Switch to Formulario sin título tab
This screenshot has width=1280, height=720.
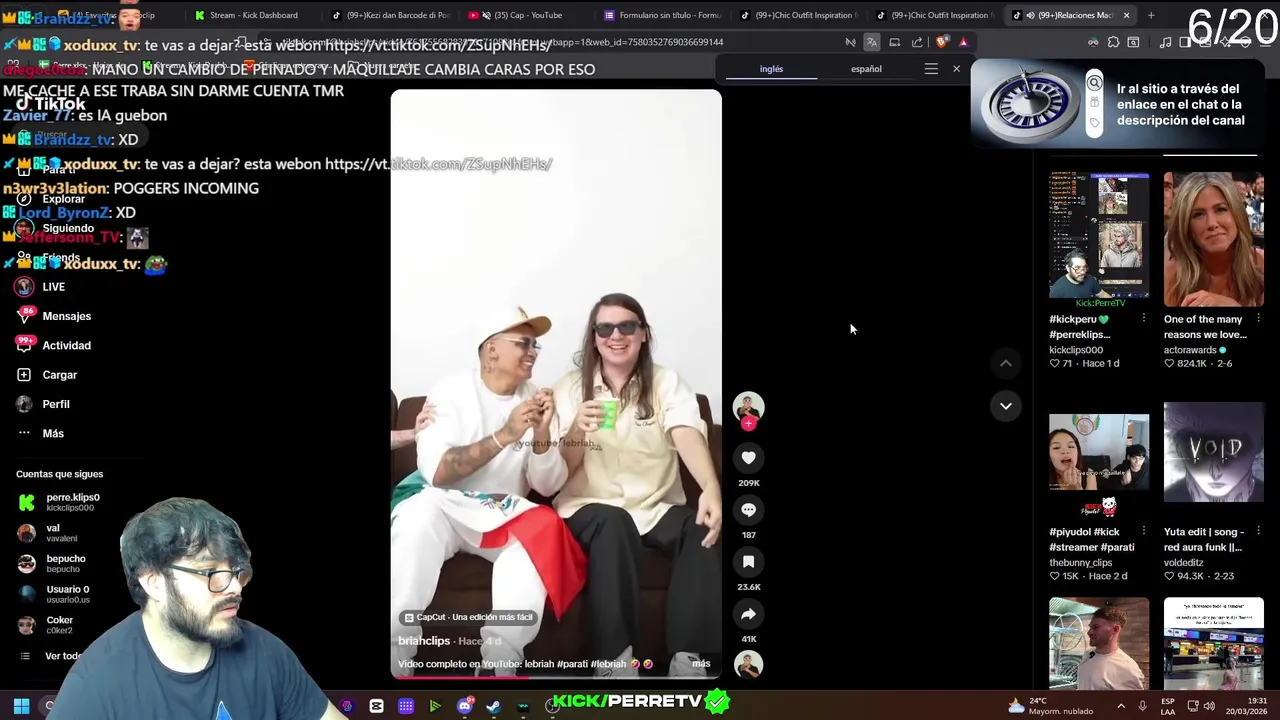click(661, 15)
